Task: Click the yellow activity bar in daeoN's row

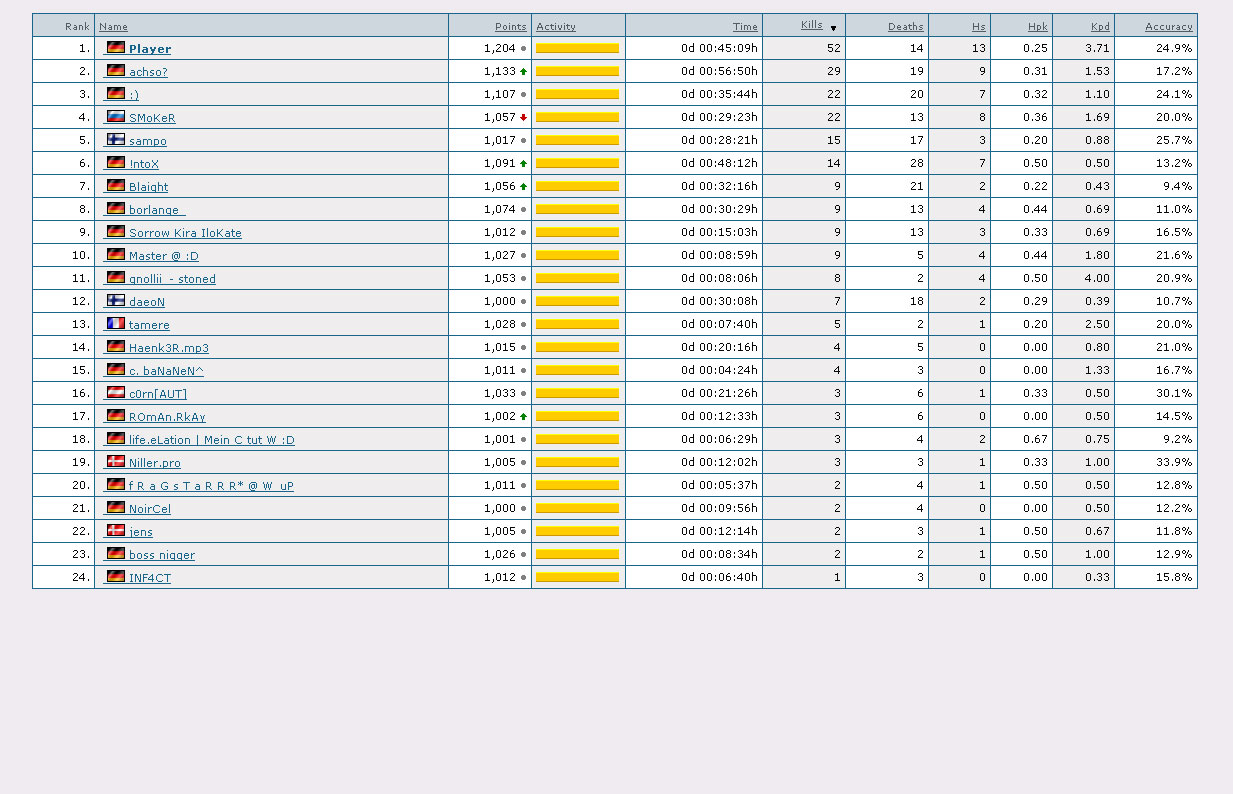Action: point(577,302)
